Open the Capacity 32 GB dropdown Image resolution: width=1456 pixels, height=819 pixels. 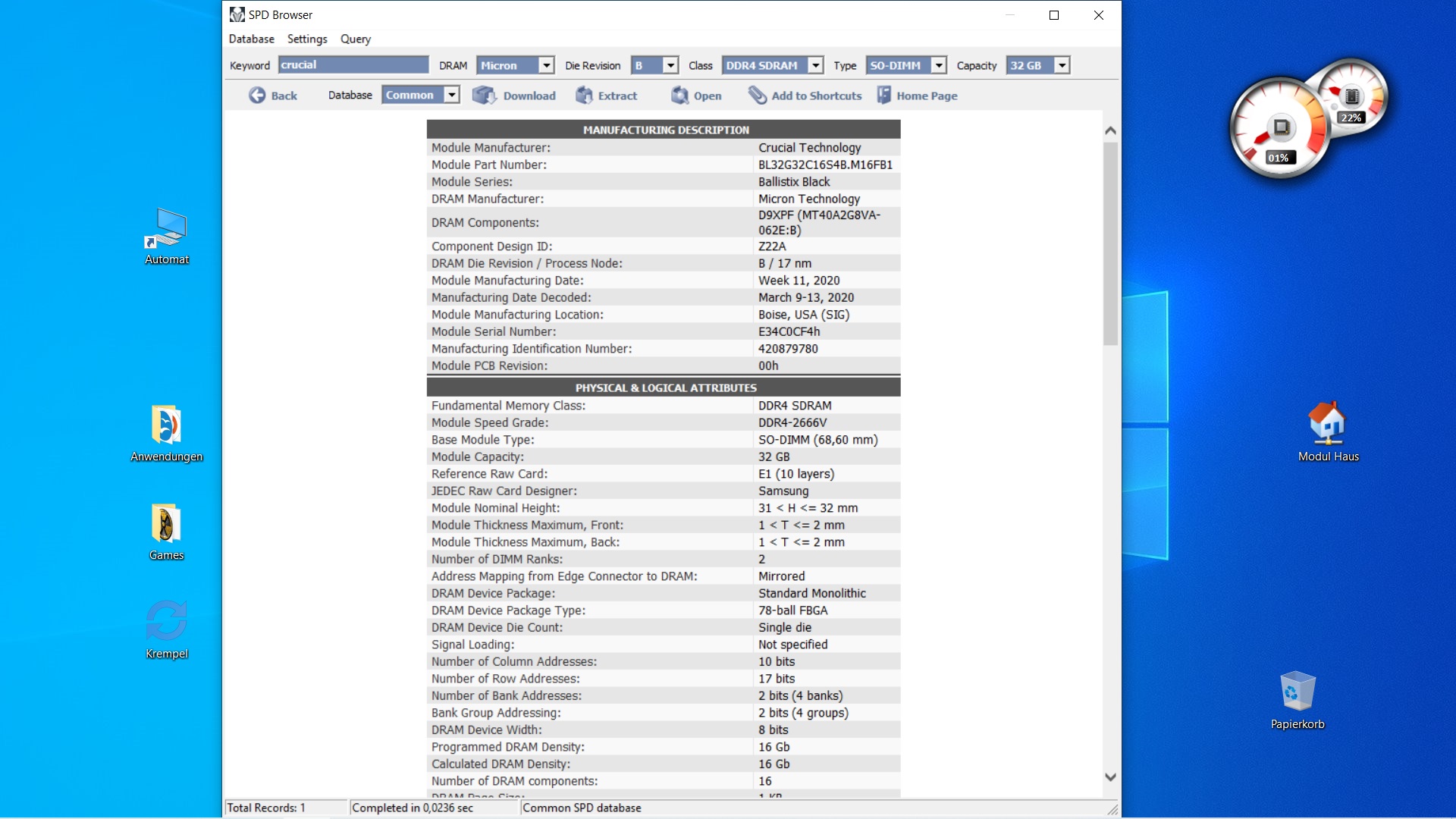pos(1062,66)
